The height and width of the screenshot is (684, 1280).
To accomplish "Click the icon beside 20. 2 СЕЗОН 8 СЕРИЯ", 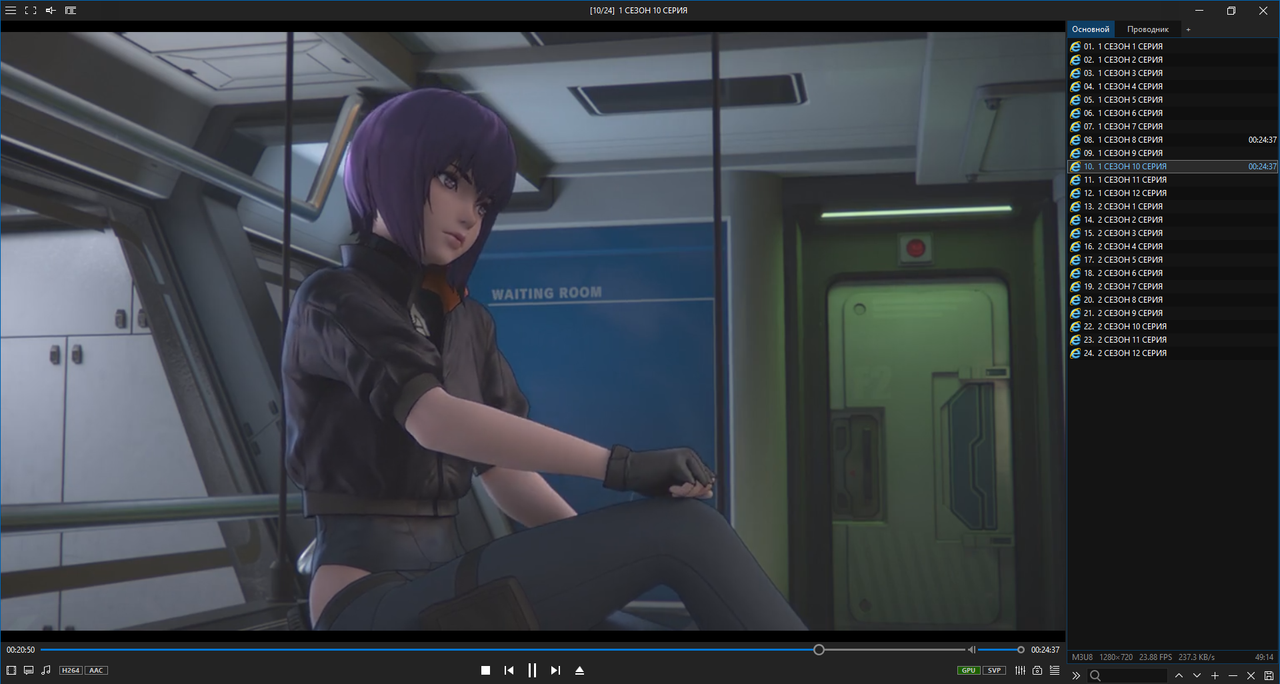I will (x=1075, y=300).
